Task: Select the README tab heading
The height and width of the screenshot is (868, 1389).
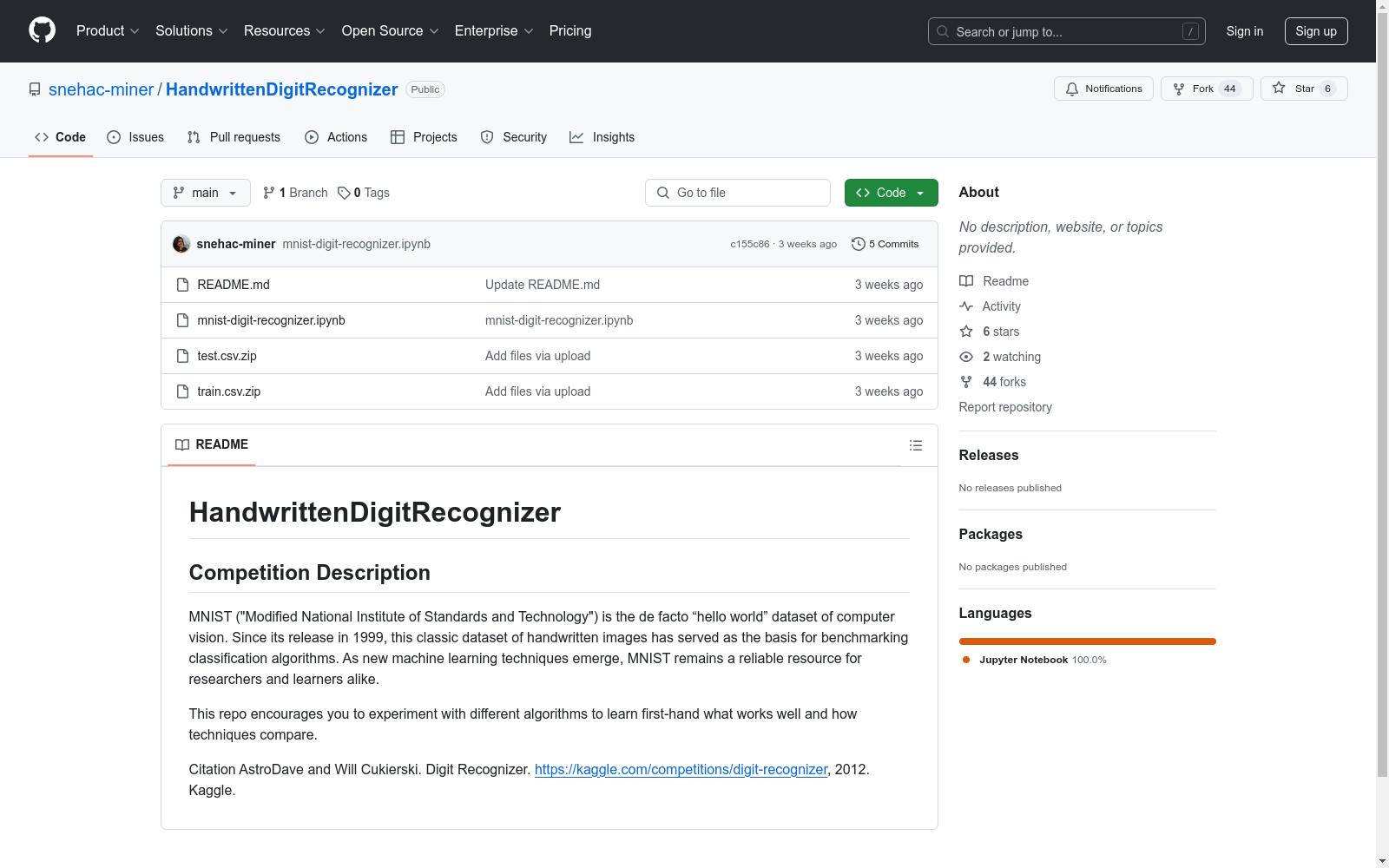Action: tap(212, 444)
